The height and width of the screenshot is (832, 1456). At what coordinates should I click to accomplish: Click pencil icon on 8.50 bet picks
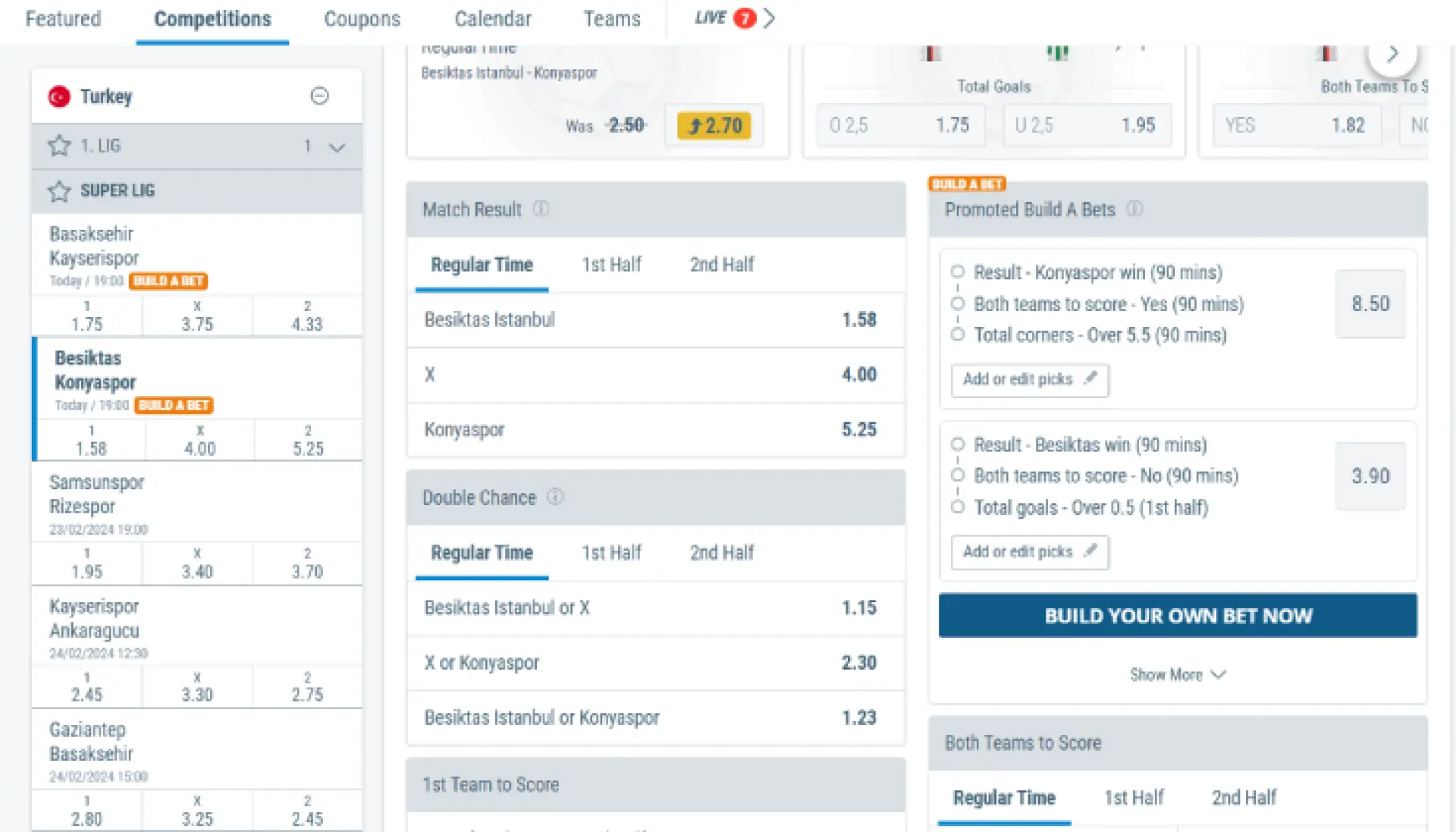click(x=1090, y=378)
